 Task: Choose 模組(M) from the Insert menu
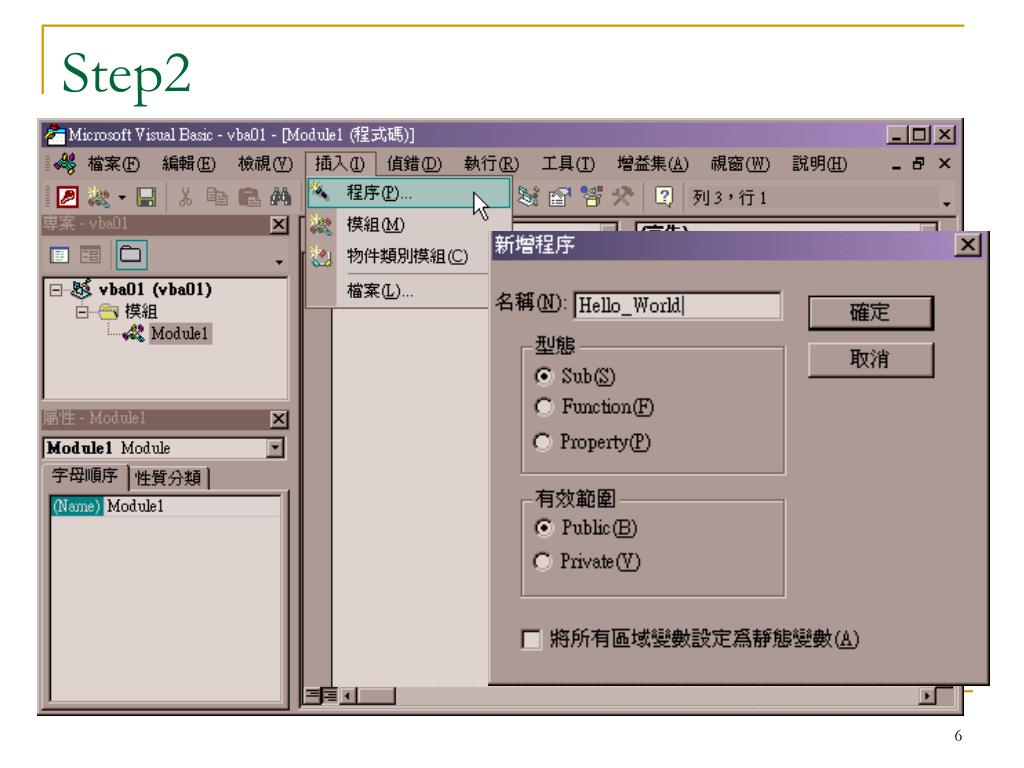(398, 225)
